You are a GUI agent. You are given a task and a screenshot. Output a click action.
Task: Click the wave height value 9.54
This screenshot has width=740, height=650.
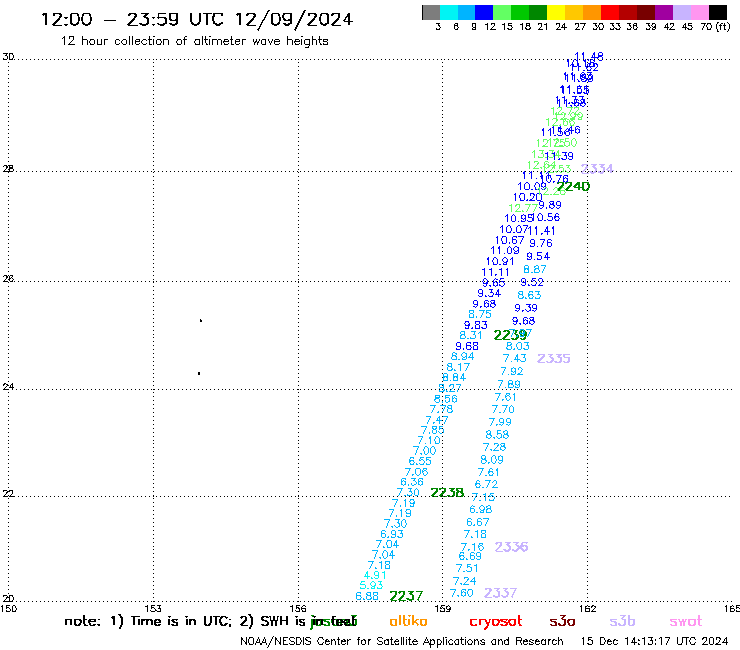[x=538, y=257]
